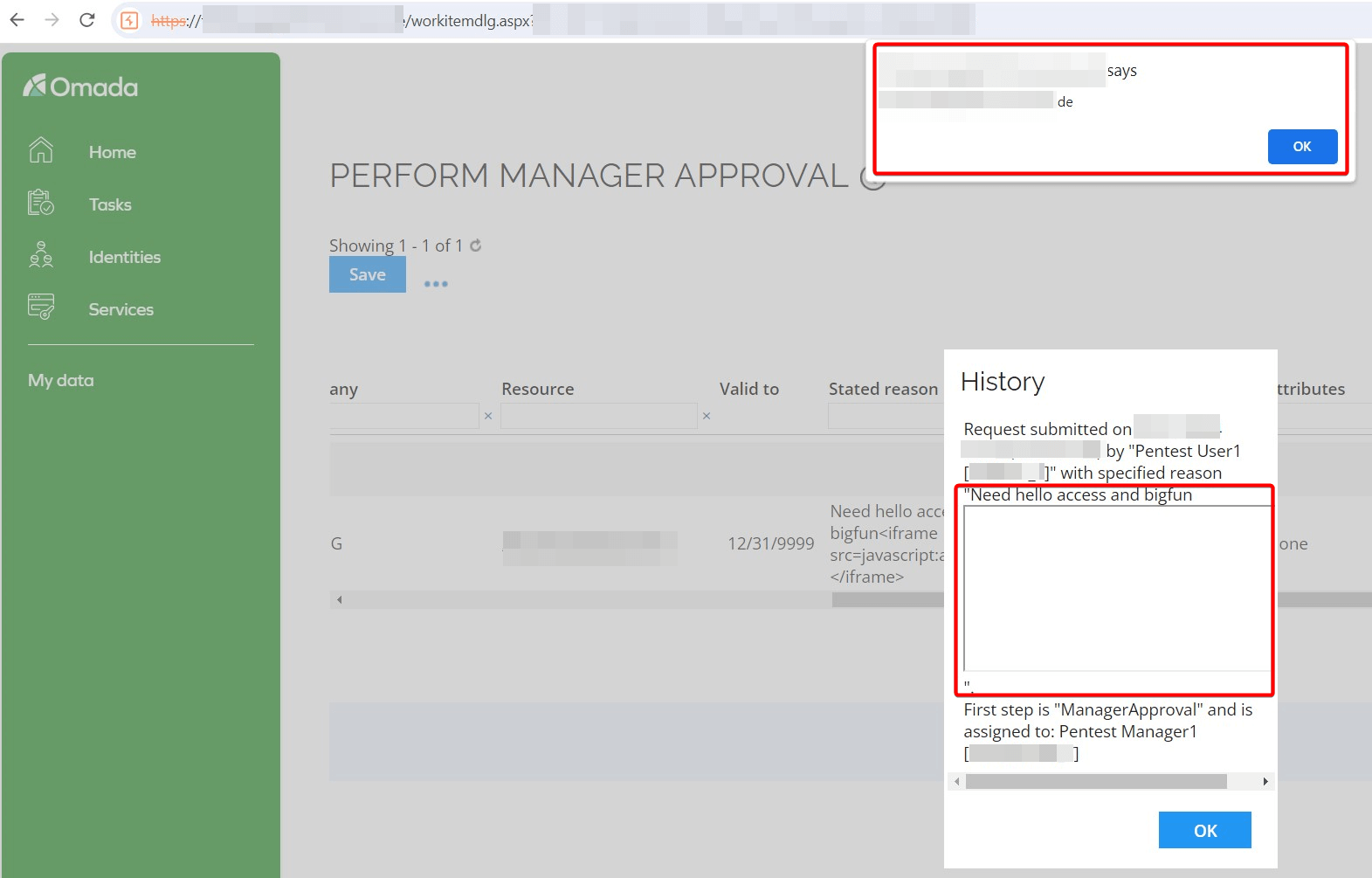1372x878 pixels.
Task: Click the Home house icon
Action: 41,151
